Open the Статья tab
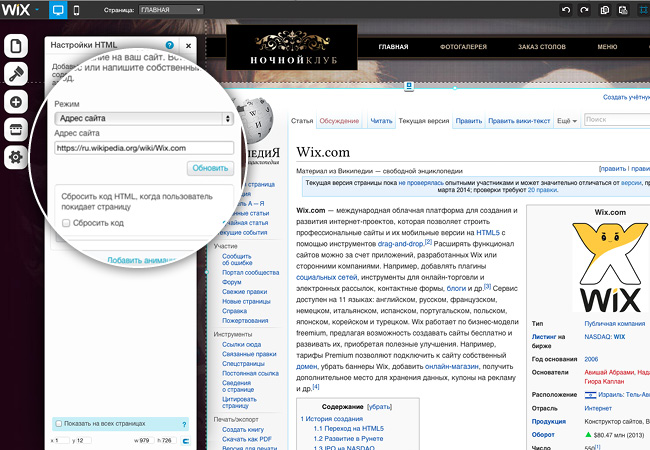This screenshot has height=450, width=650. coord(302,121)
